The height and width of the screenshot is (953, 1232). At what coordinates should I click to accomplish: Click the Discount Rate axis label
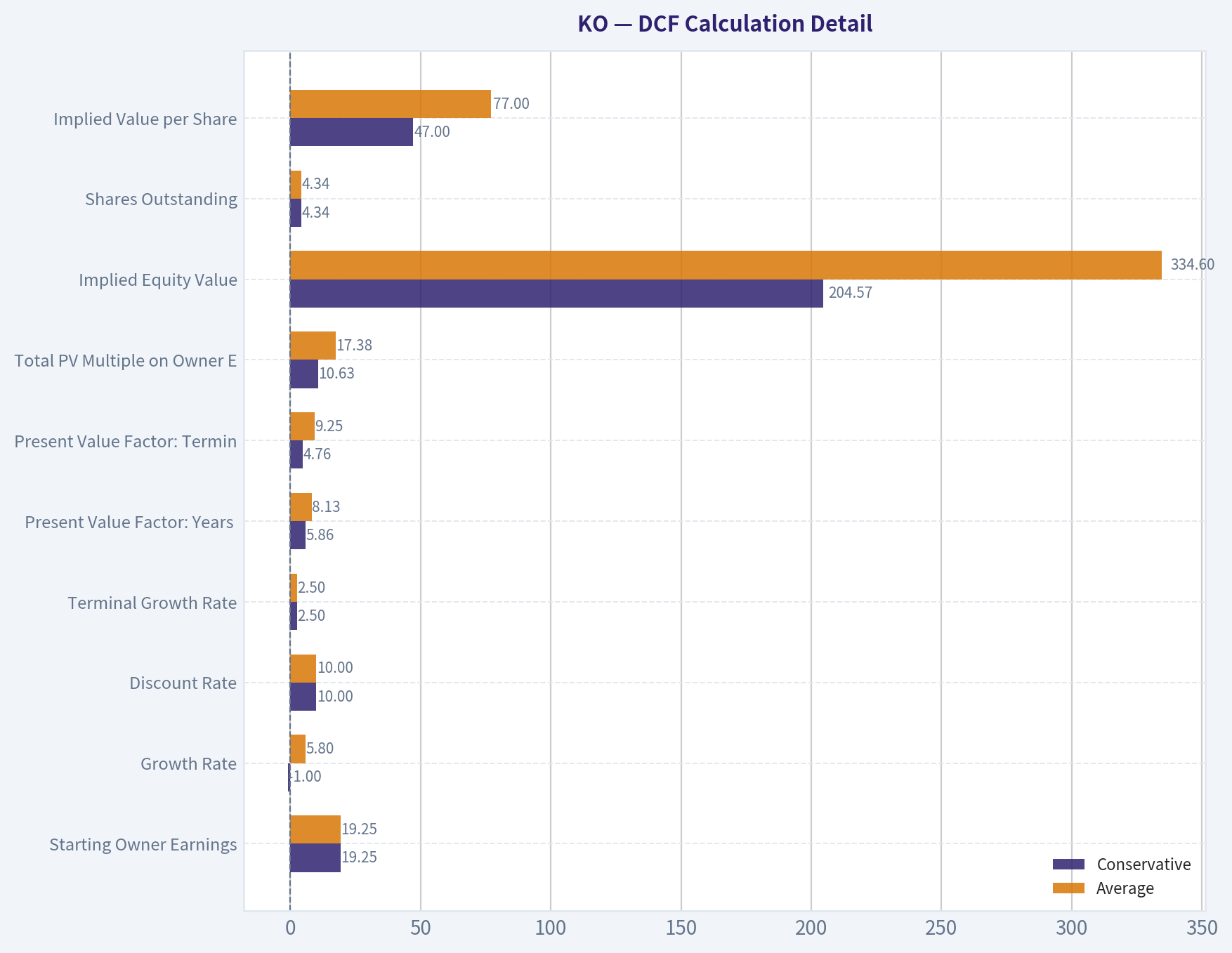click(x=183, y=683)
